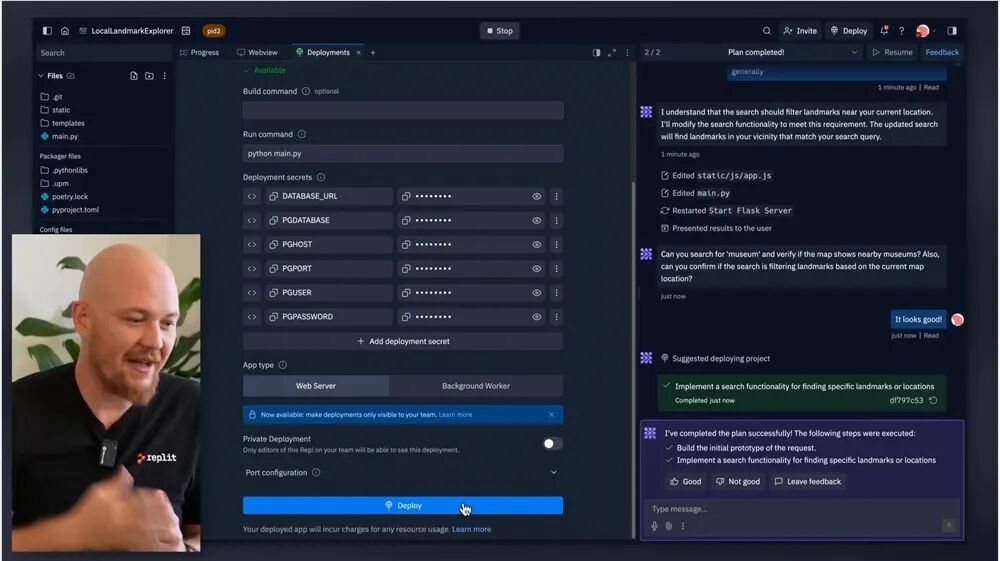The image size is (1000, 561).
Task: Select Background Worker app type
Action: click(x=476, y=386)
